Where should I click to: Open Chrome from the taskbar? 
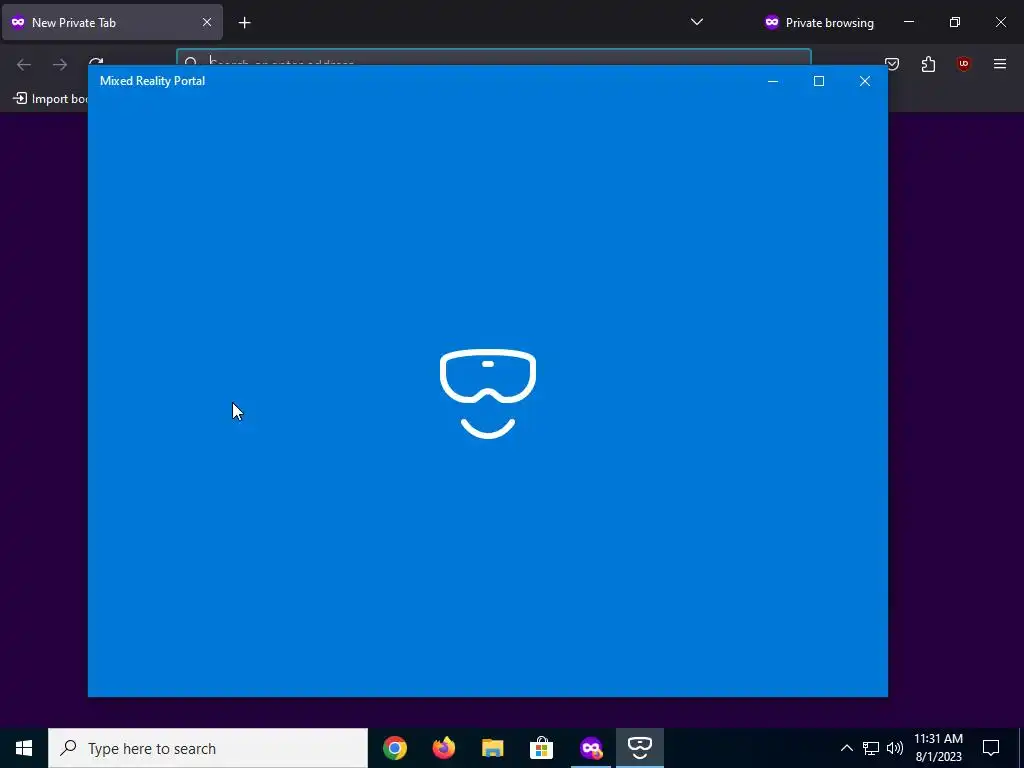click(394, 748)
